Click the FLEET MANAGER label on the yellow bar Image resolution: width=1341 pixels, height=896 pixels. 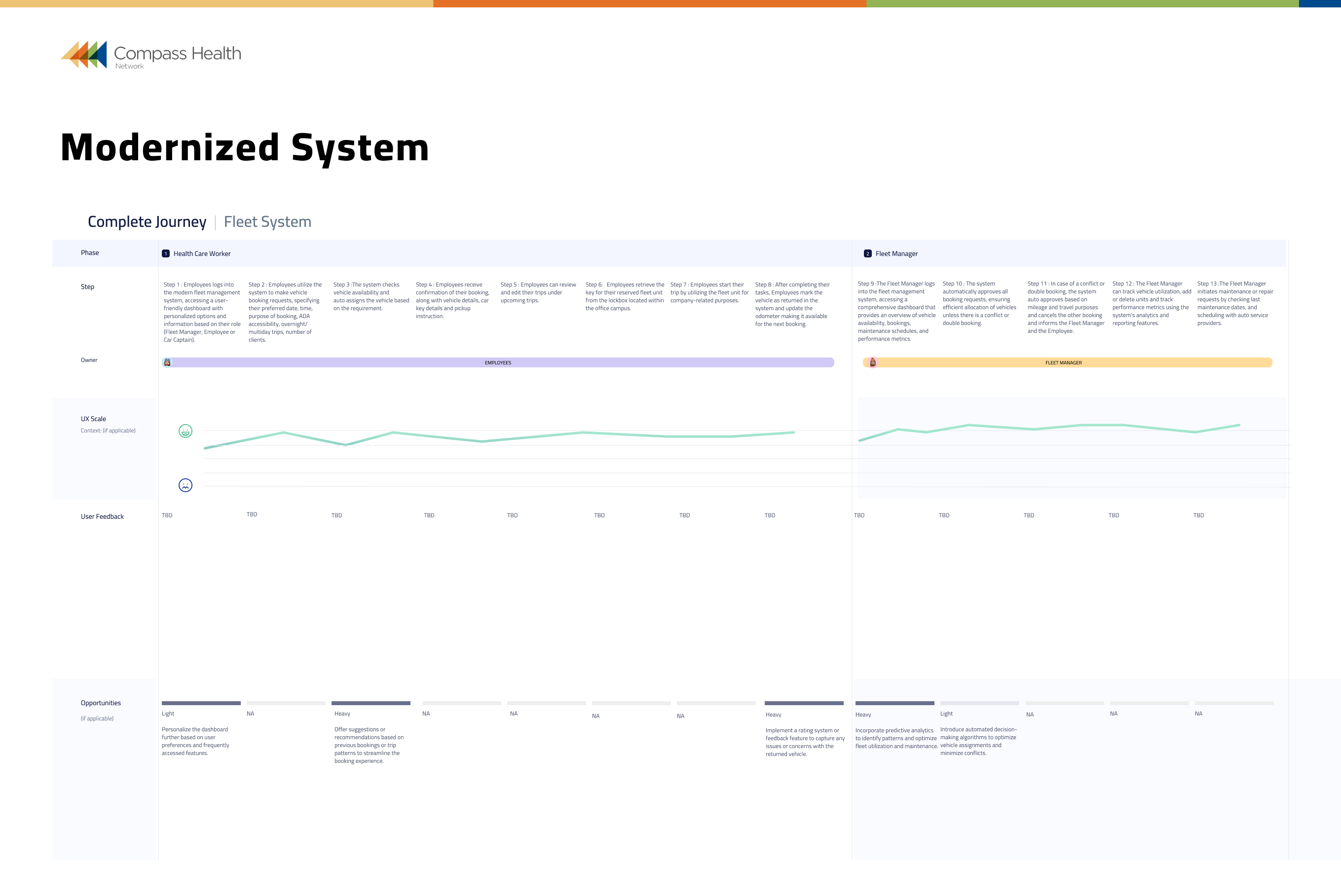tap(1064, 362)
